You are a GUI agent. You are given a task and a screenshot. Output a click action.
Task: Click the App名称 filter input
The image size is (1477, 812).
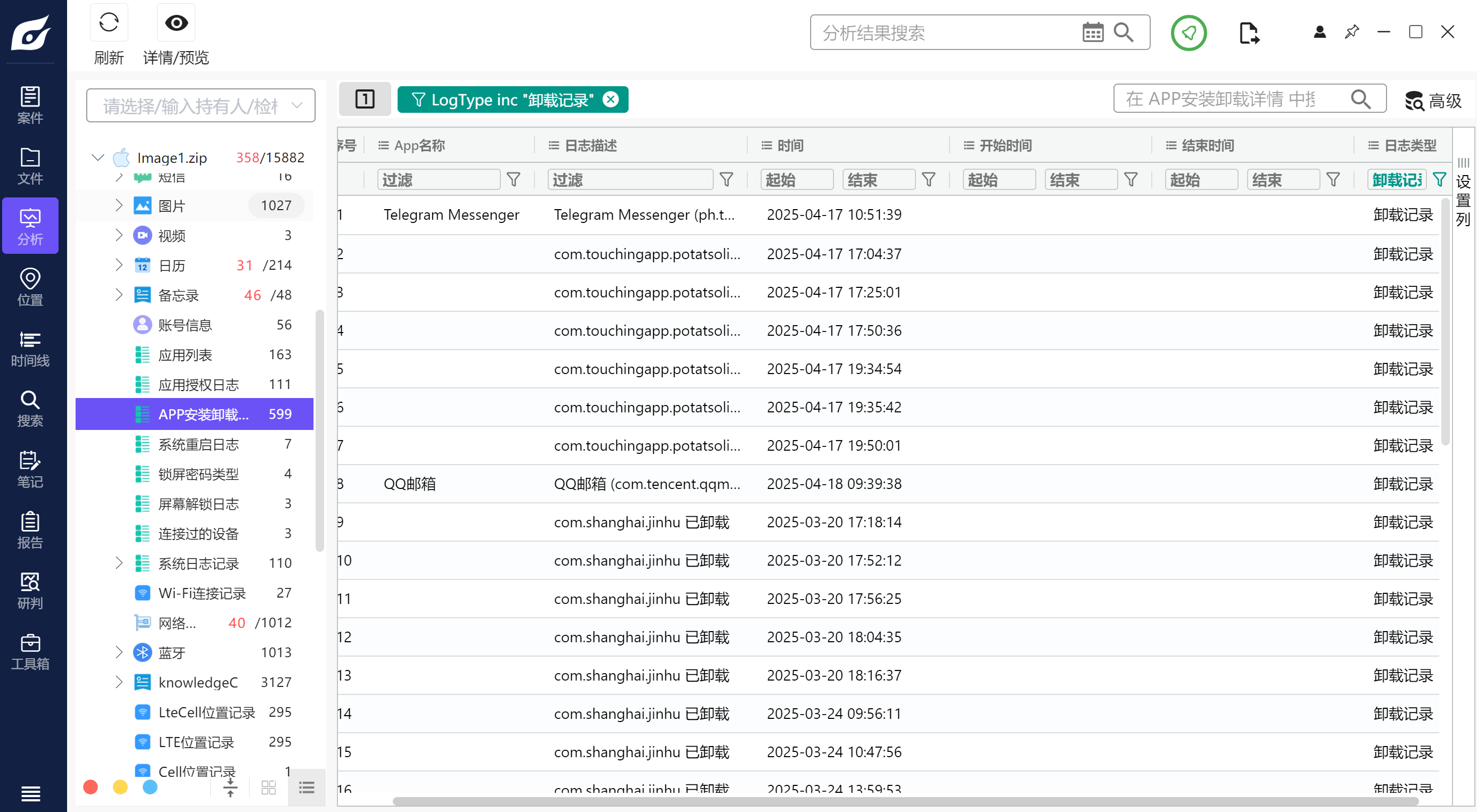[x=439, y=180]
